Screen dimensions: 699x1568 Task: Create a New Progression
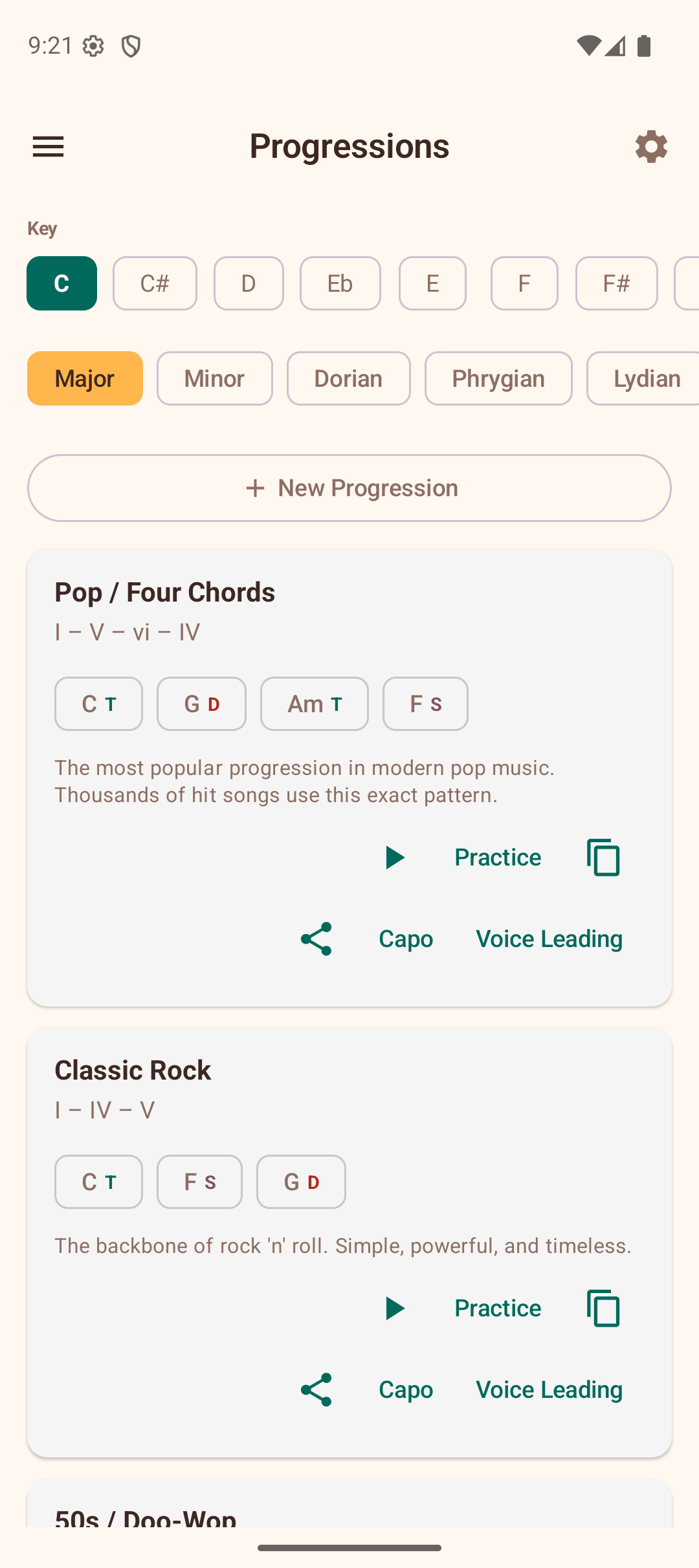click(349, 488)
